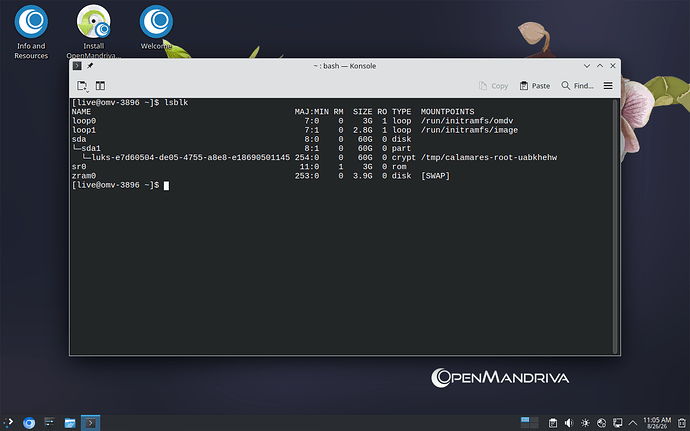This screenshot has width=690, height=431.
Task: Click the 'sr0' device name
Action: tap(79, 167)
